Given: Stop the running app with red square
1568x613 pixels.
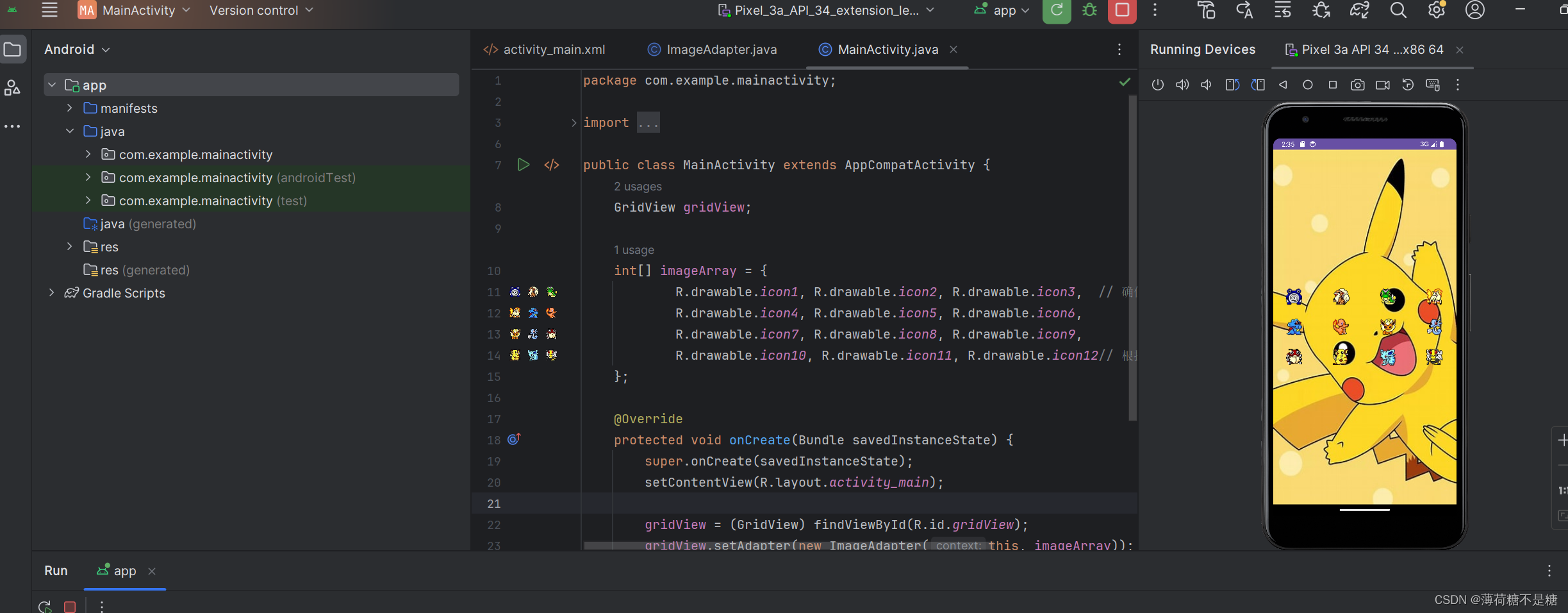Looking at the screenshot, I should pyautogui.click(x=1122, y=10).
